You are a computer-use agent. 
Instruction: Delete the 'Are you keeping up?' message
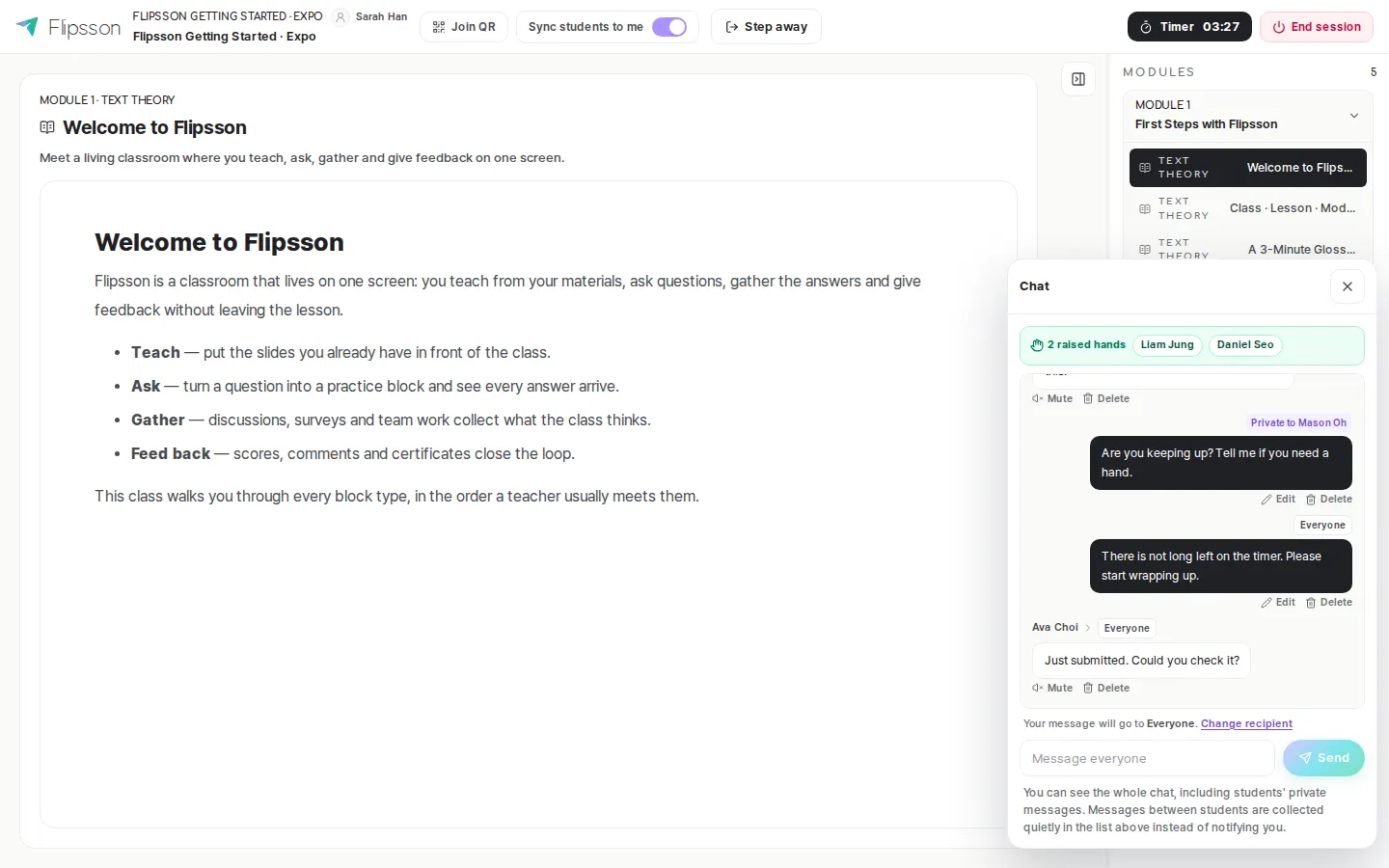[x=1329, y=500]
